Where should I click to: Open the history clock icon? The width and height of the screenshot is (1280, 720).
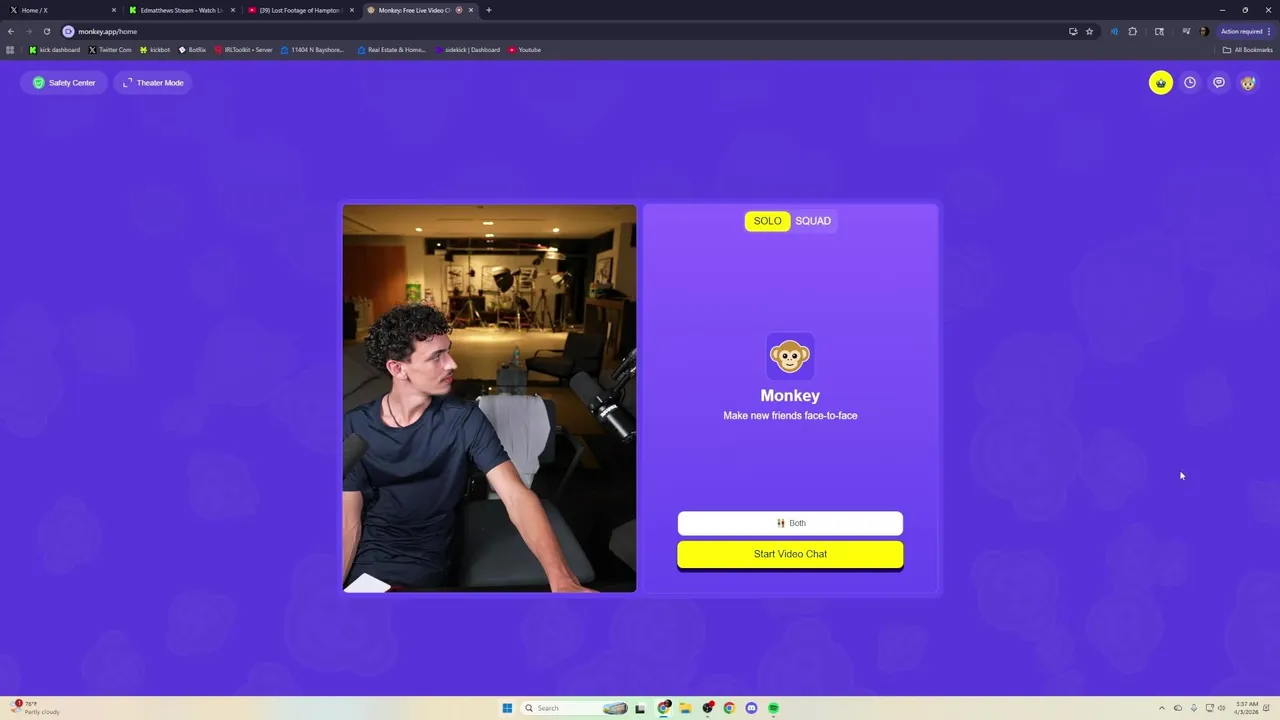1190,83
